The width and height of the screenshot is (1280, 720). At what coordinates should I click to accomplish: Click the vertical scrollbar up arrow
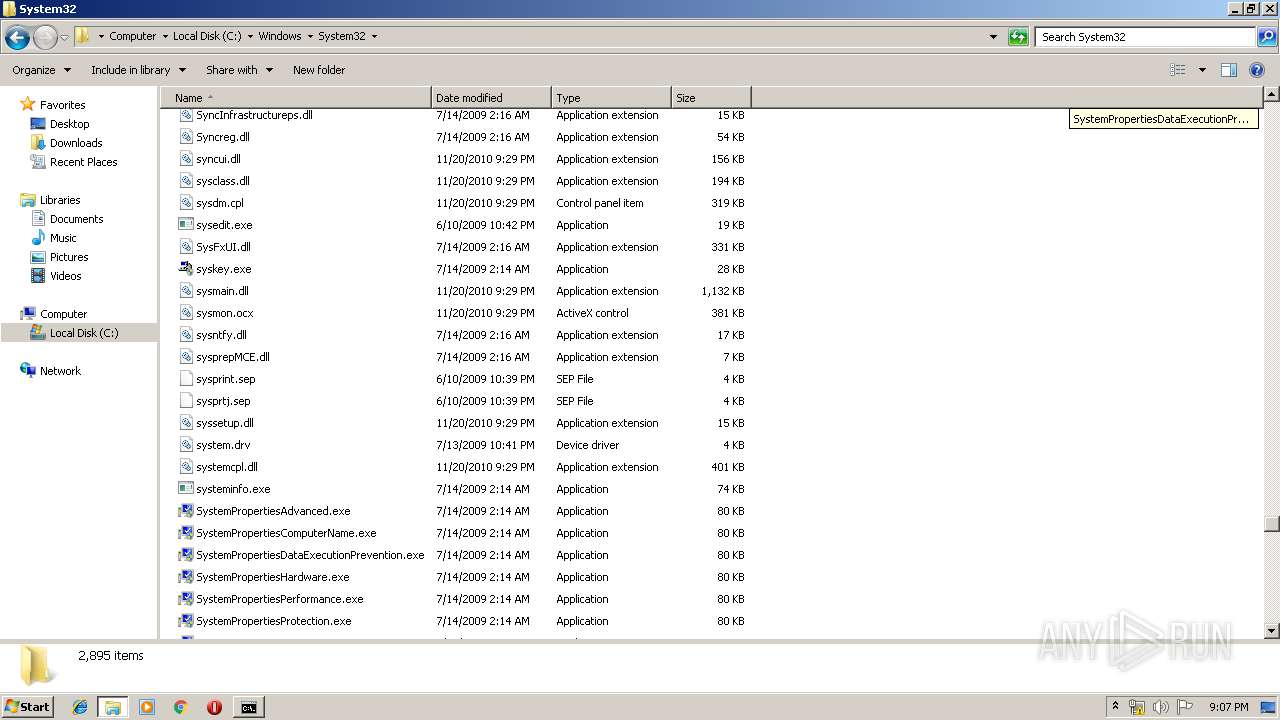1271,95
